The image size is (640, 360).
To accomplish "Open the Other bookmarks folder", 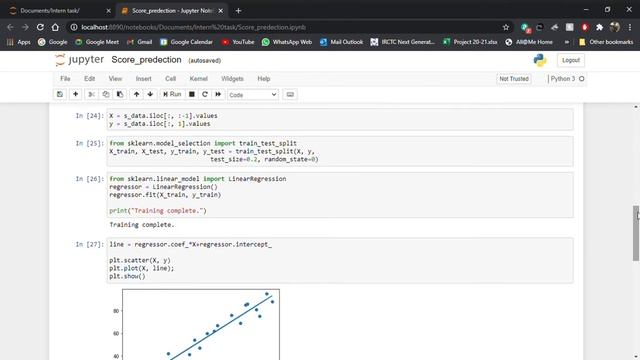I will coord(606,42).
